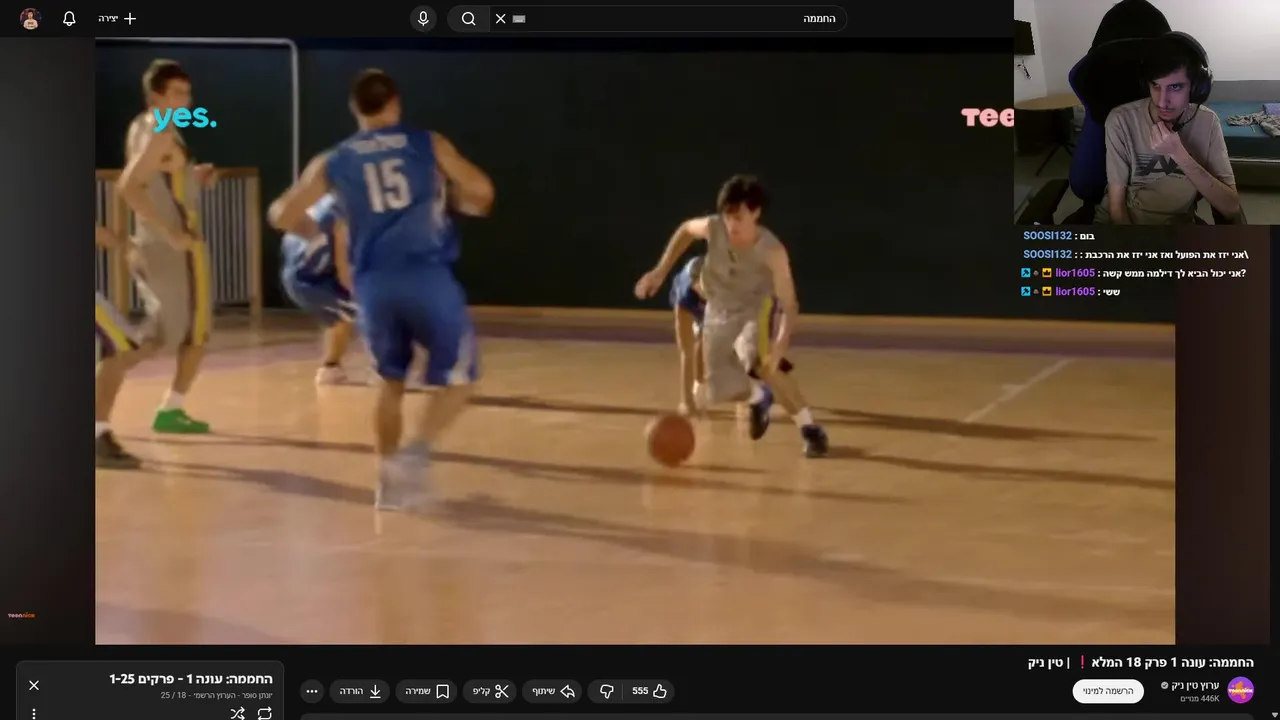Open the ערוץ טין ניק channel name link
This screenshot has width=1280, height=720.
1194,685
